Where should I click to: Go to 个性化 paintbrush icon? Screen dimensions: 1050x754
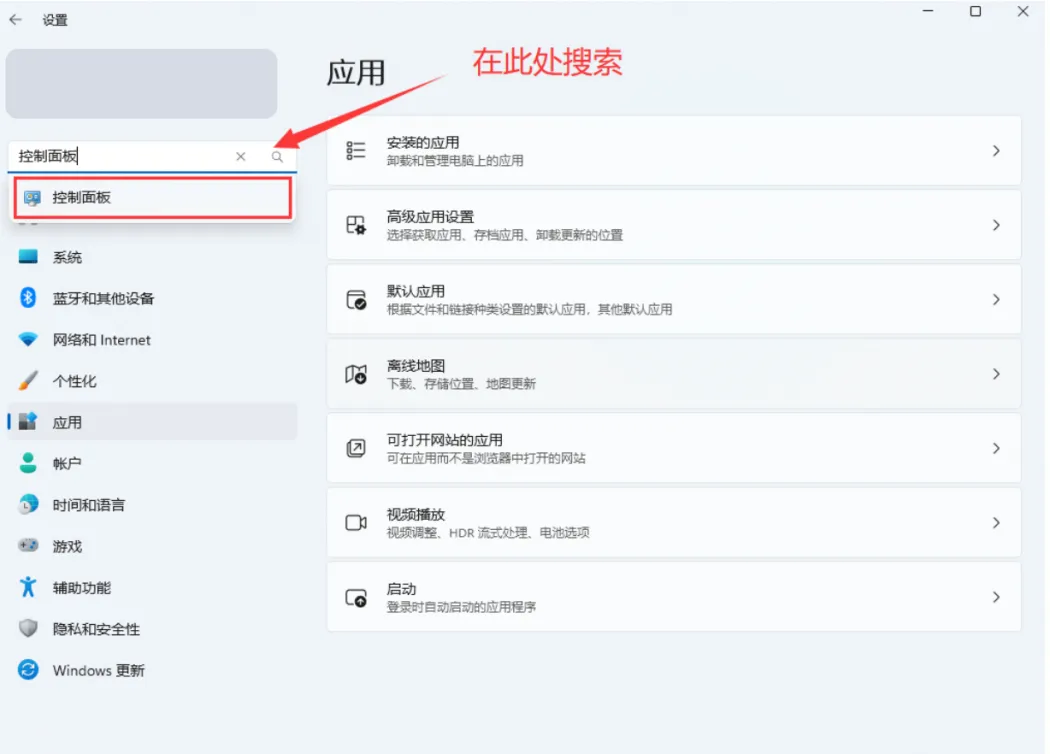tap(29, 381)
